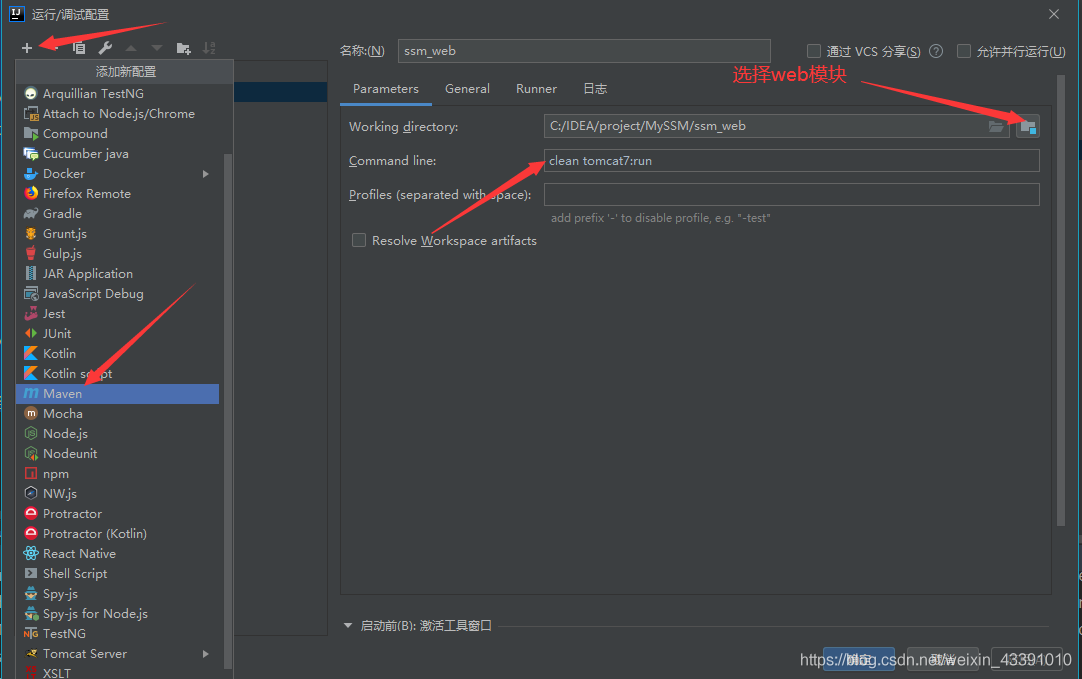The image size is (1082, 679).
Task: Choose Shell Script configuration type
Action: [117, 573]
